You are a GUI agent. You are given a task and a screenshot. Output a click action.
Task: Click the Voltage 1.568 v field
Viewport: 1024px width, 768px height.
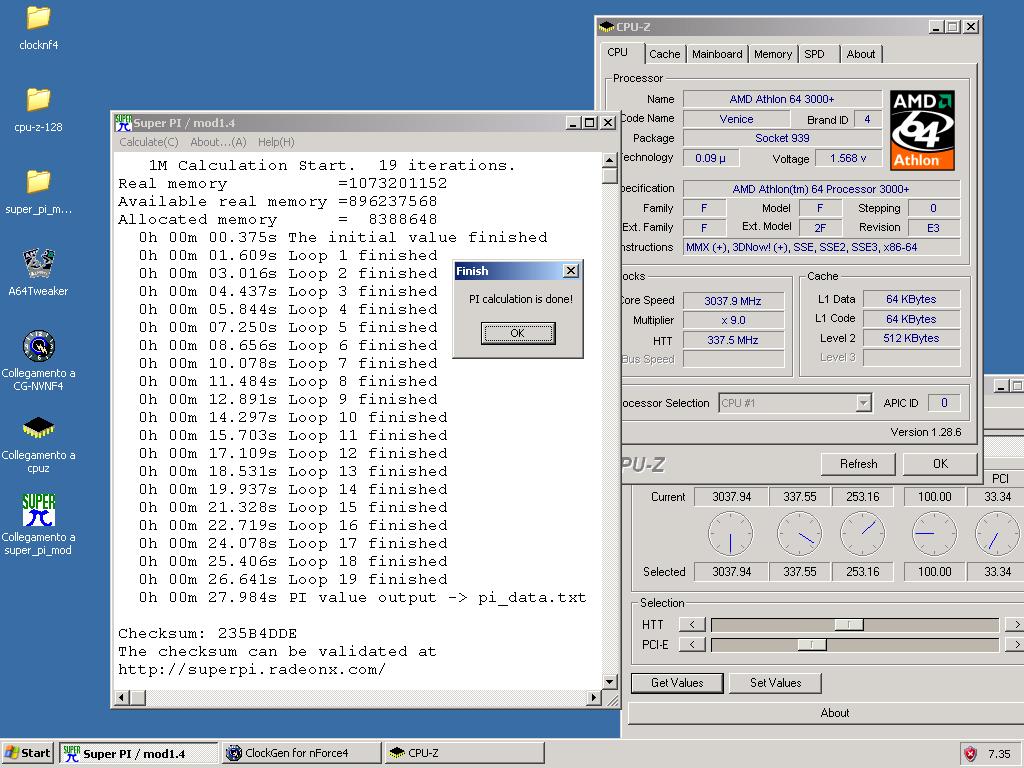coord(848,159)
